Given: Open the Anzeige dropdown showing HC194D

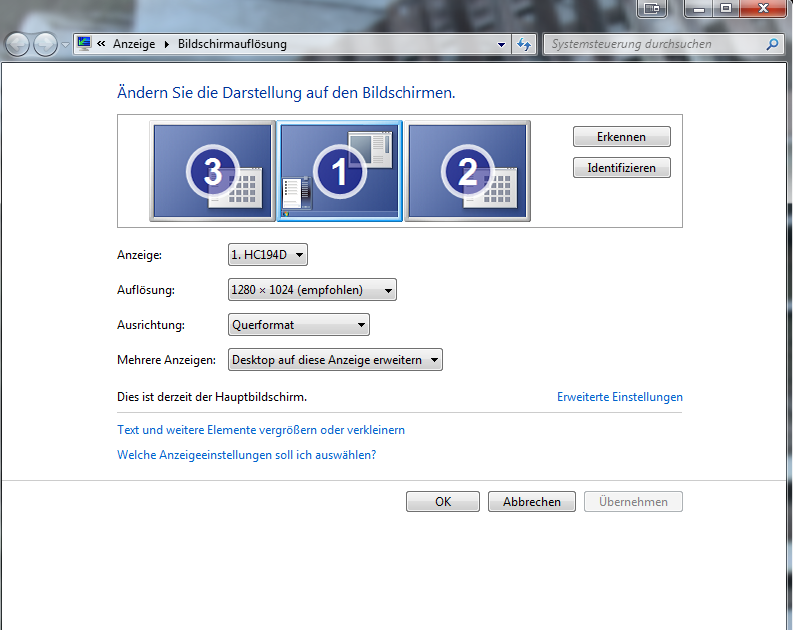Looking at the screenshot, I should 268,255.
